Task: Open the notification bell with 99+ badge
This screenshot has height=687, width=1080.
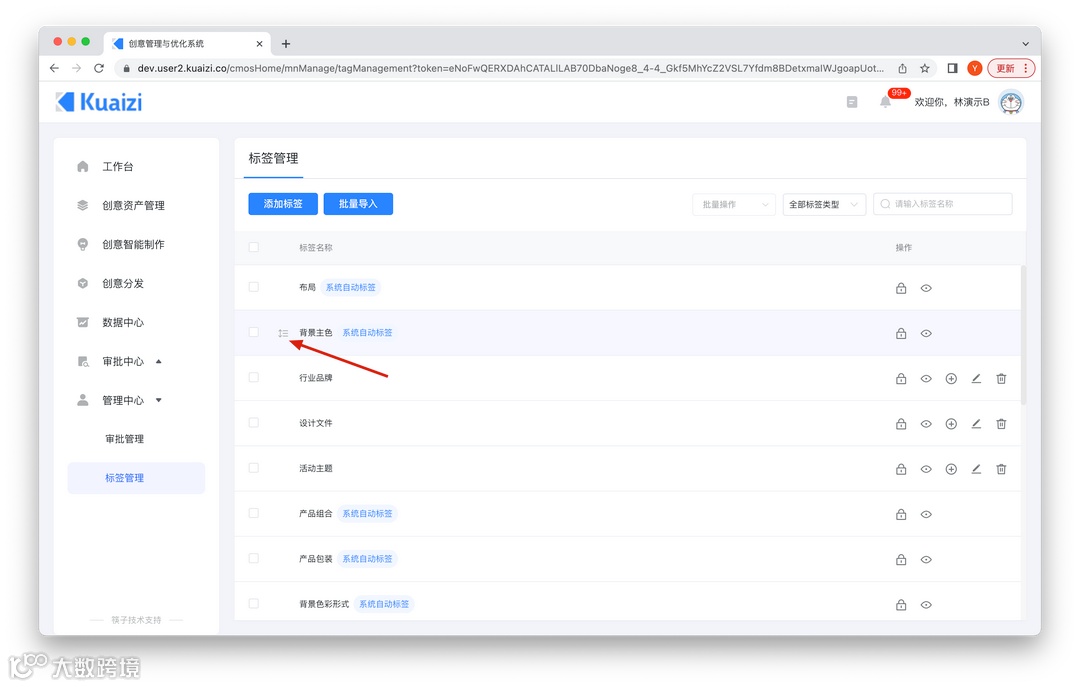Action: pyautogui.click(x=886, y=102)
